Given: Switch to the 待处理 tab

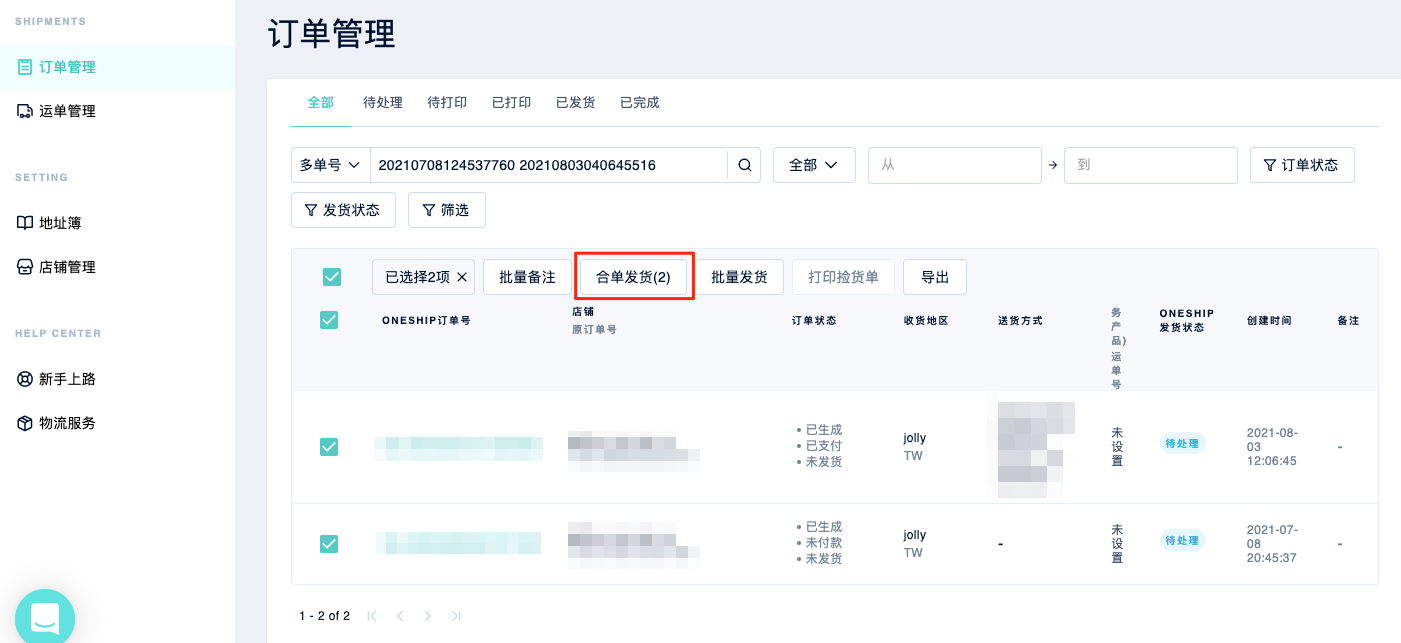Looking at the screenshot, I should pos(383,103).
